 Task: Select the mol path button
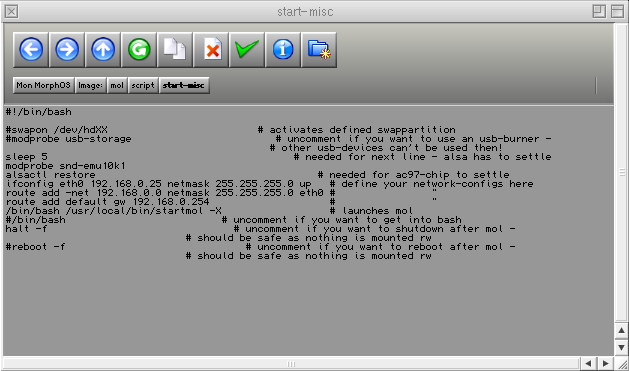(x=117, y=85)
